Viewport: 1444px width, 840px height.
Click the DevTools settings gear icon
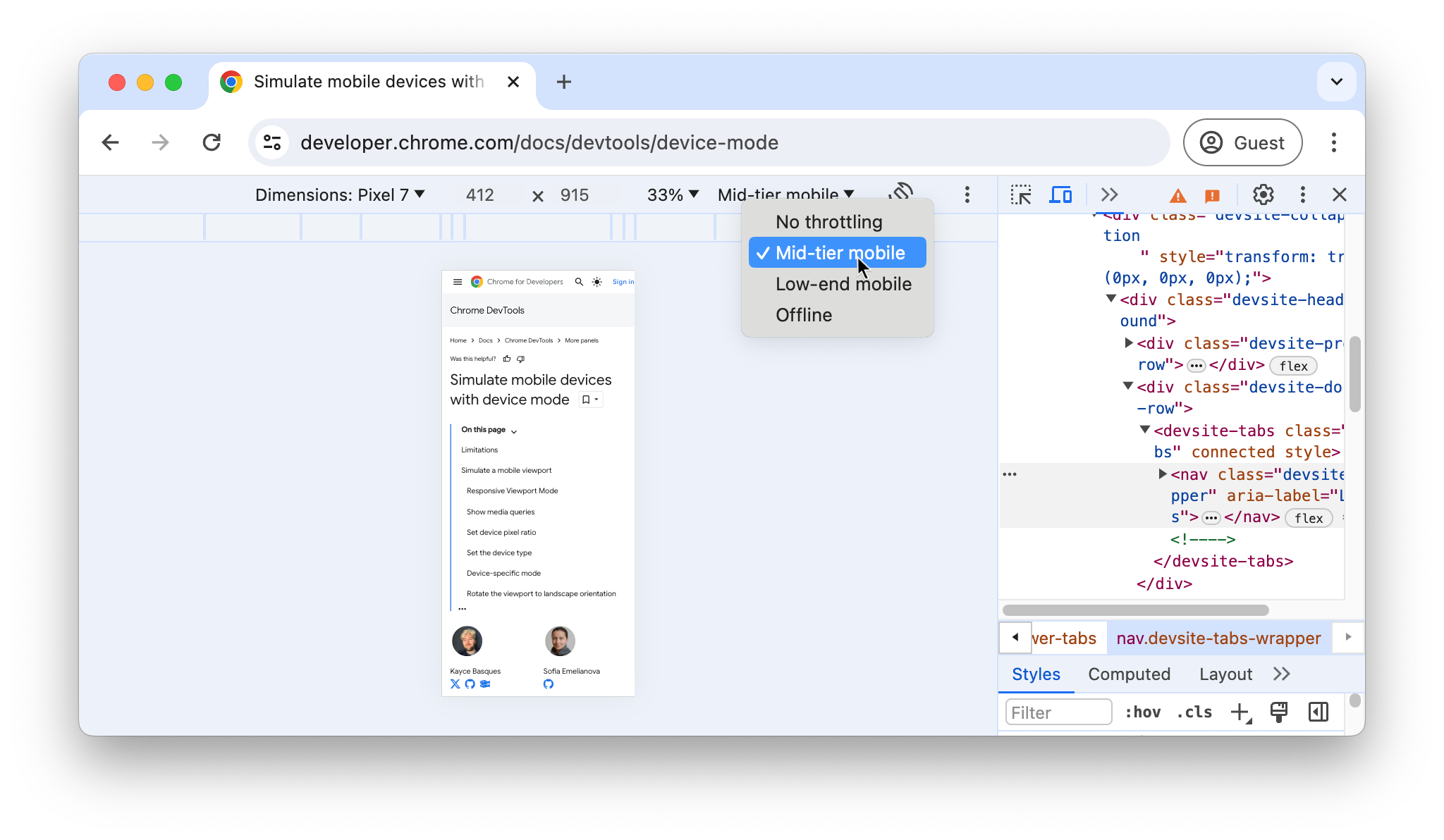1263,195
